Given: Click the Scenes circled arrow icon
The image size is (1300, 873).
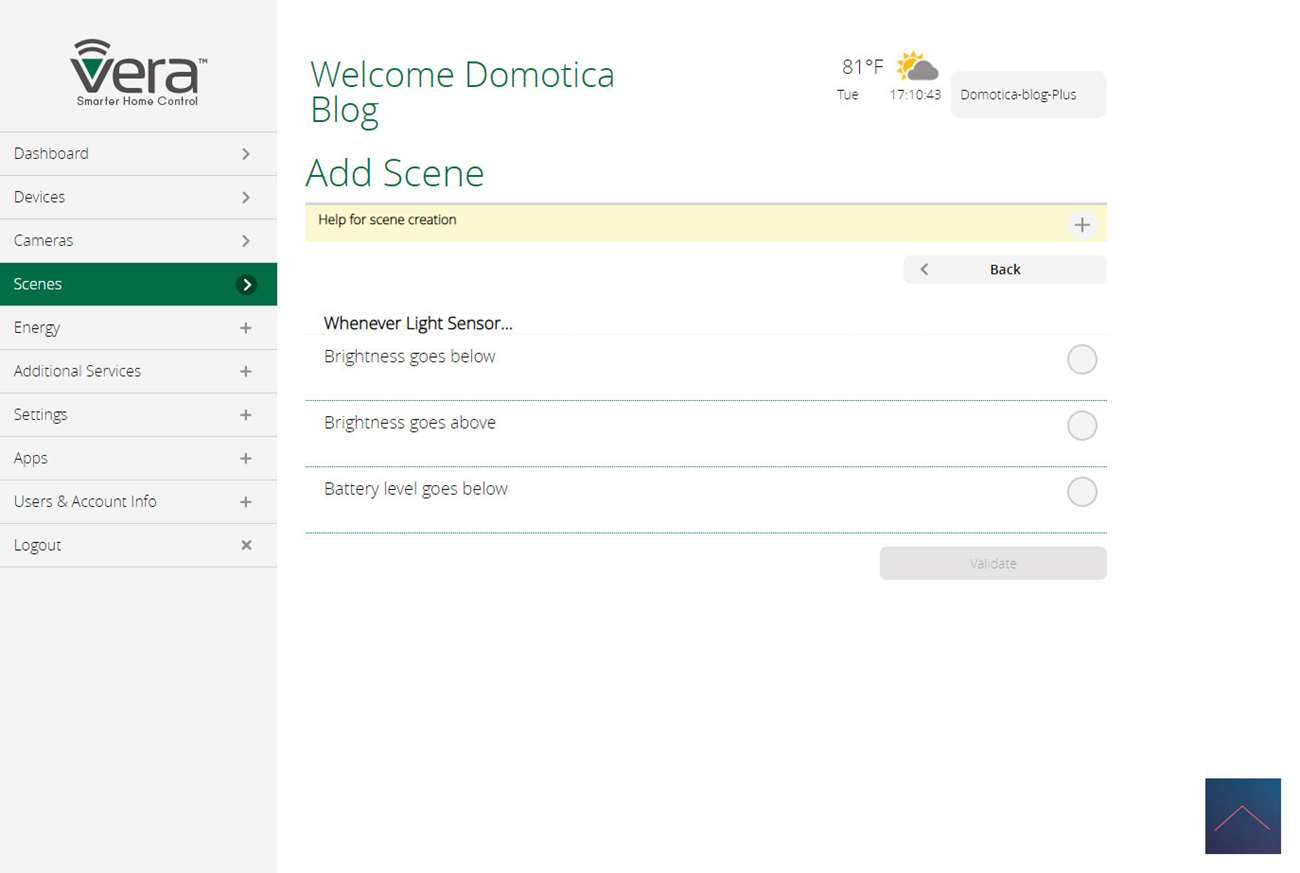Looking at the screenshot, I should (246, 285).
